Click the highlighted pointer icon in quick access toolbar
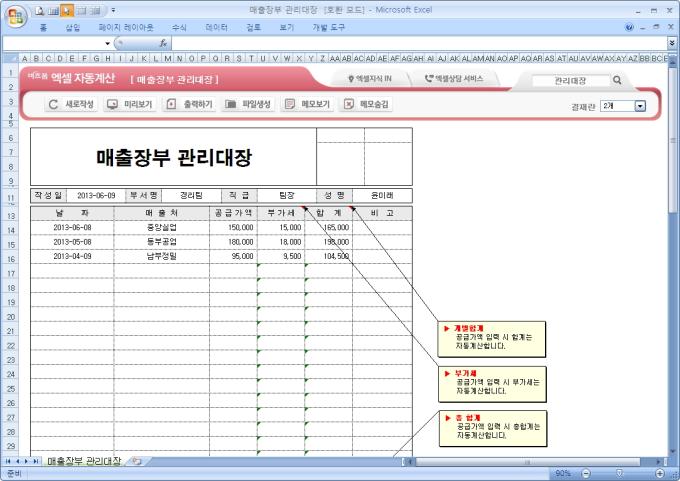 pos(67,10)
